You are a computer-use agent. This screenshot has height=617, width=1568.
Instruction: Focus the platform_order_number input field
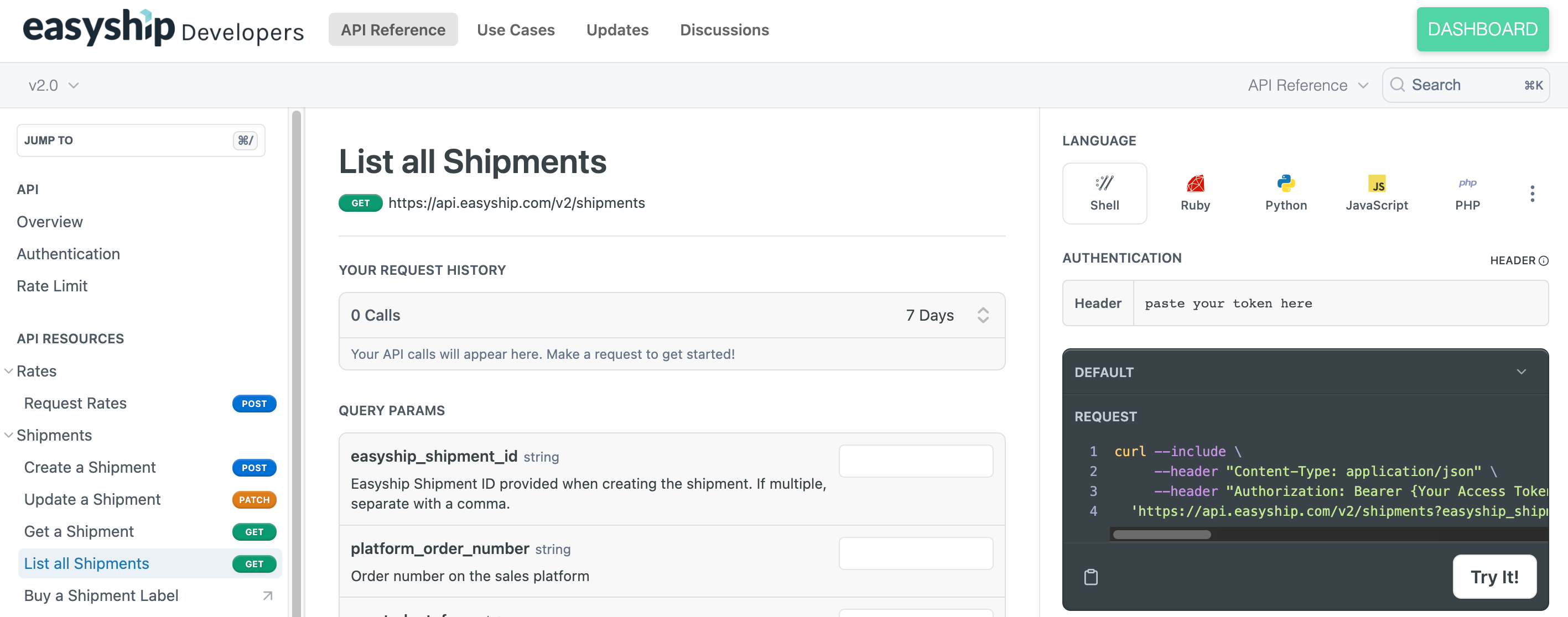click(x=916, y=553)
